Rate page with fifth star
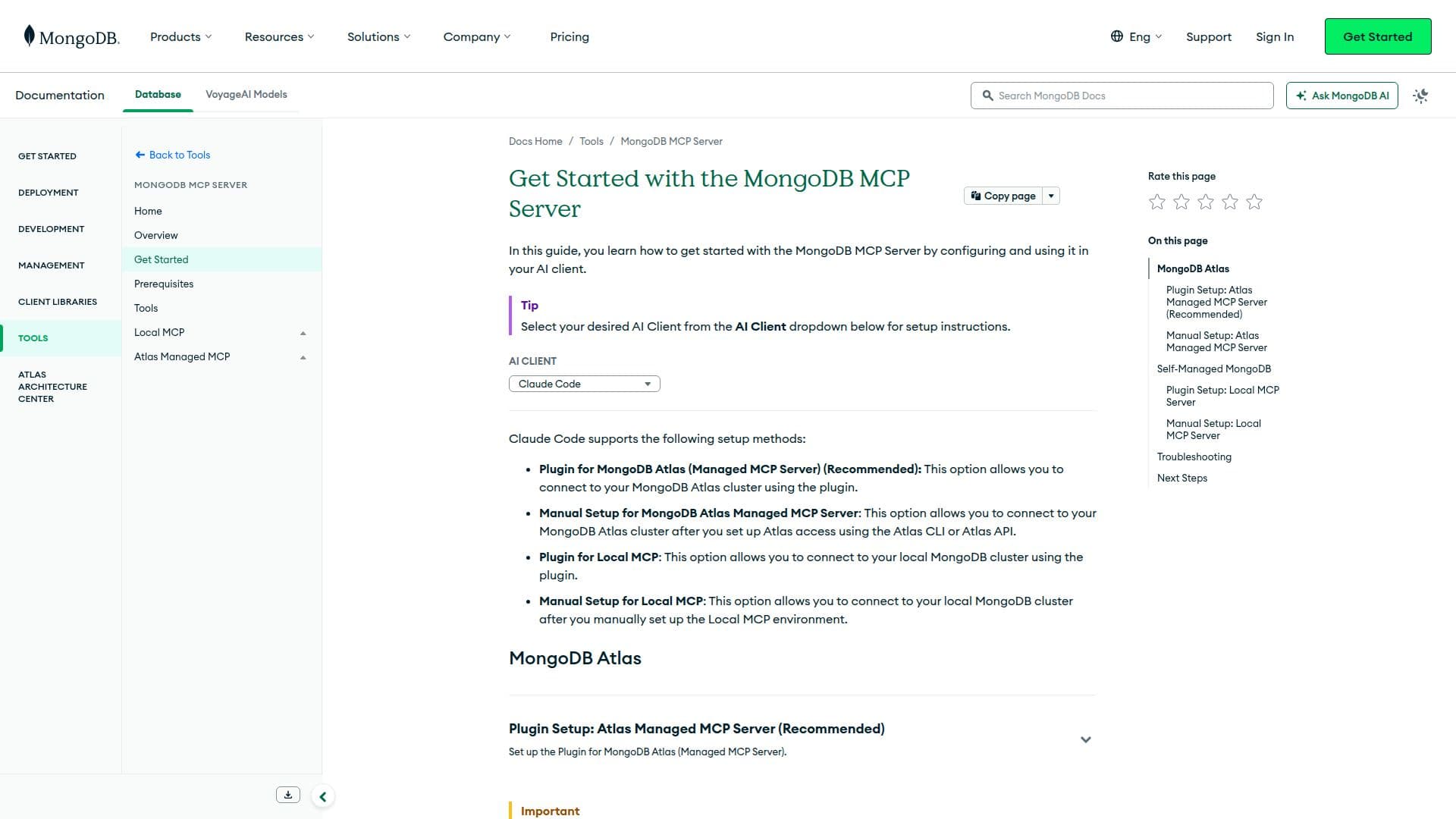The width and height of the screenshot is (1456, 819). [1254, 202]
